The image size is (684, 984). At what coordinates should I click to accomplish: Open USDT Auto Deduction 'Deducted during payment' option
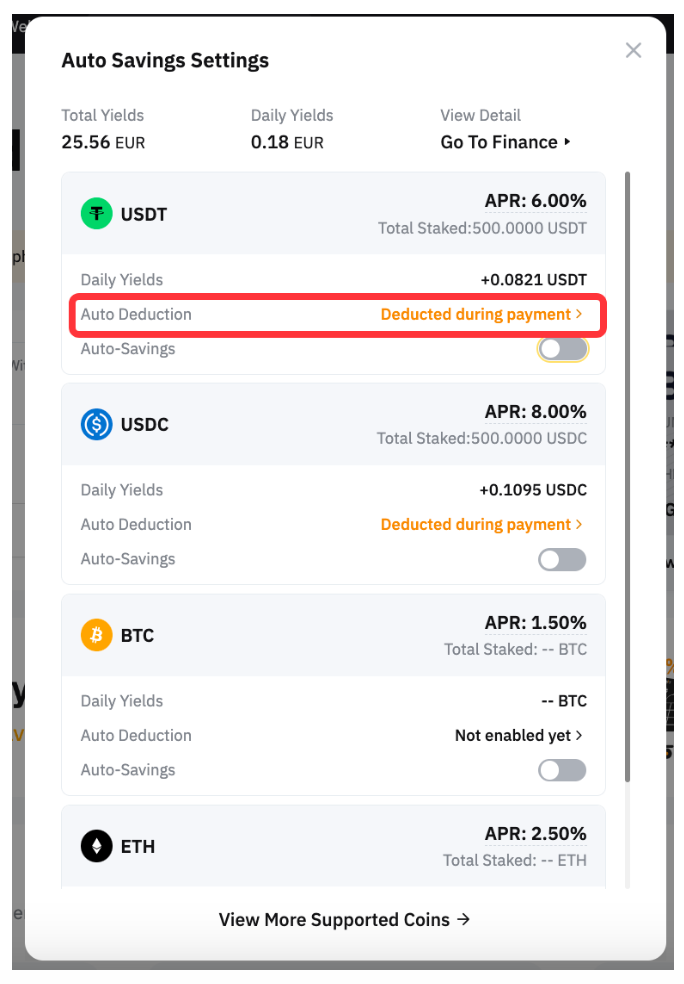click(x=481, y=314)
